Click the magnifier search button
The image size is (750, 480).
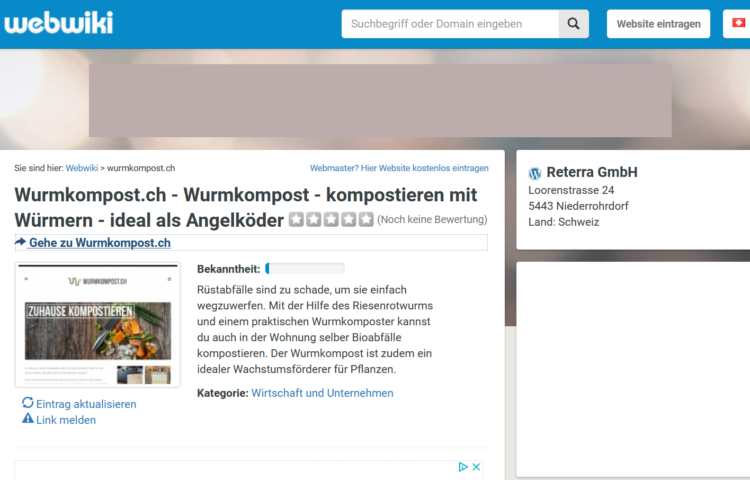click(574, 24)
